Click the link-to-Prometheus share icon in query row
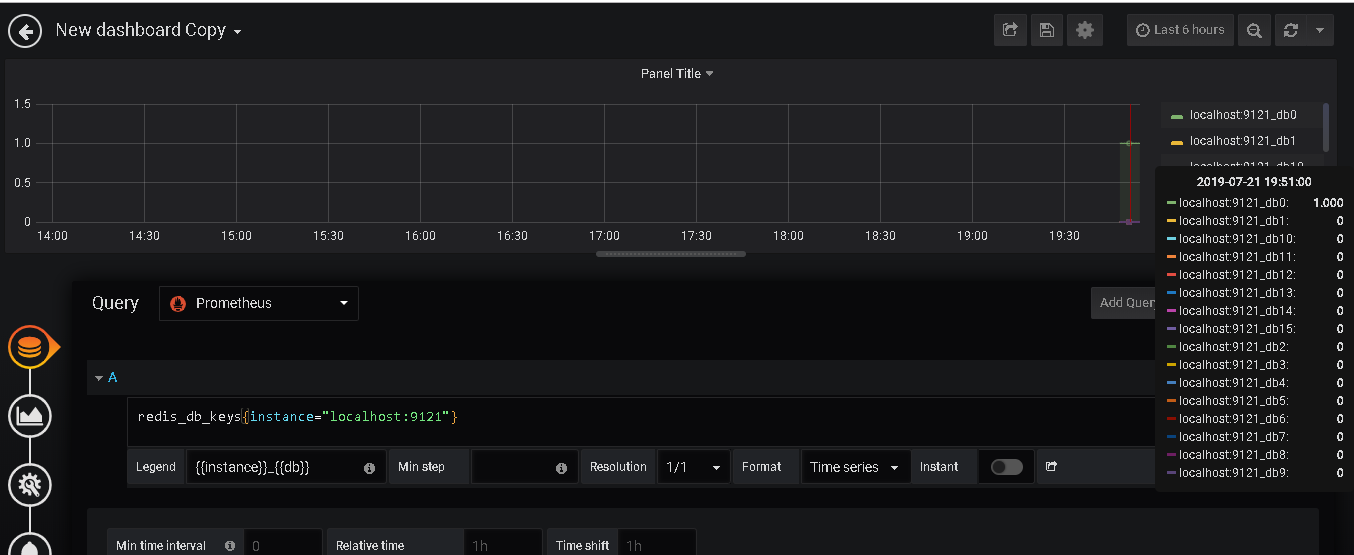This screenshot has height=555, width=1354. [1051, 466]
